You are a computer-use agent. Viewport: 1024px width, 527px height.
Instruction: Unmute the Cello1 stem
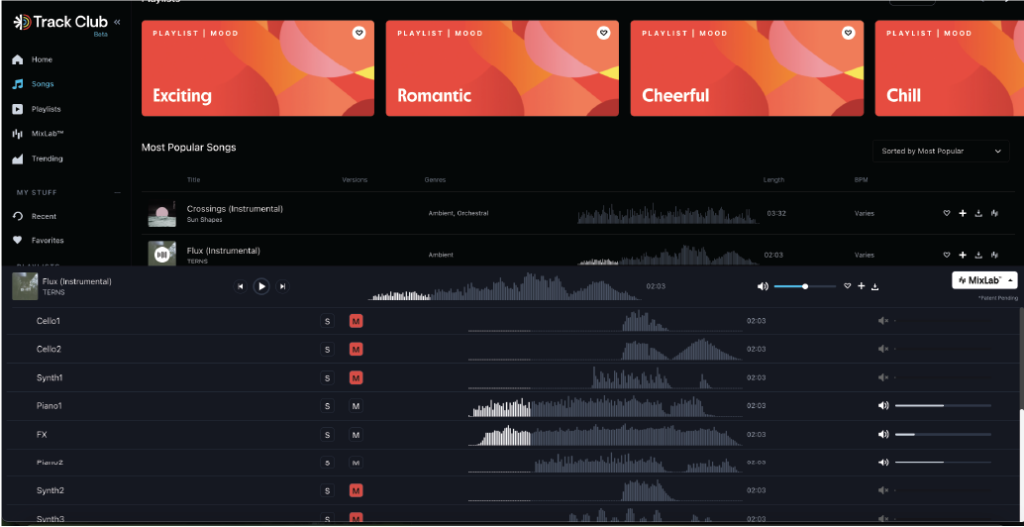[356, 321]
